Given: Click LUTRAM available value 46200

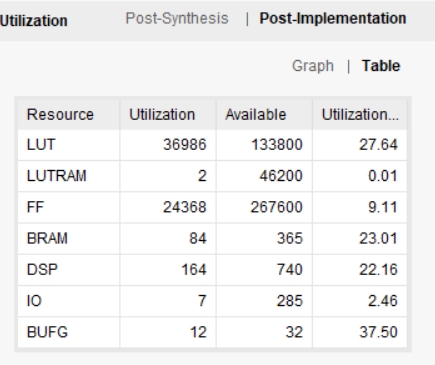Looking at the screenshot, I should click(x=281, y=176).
